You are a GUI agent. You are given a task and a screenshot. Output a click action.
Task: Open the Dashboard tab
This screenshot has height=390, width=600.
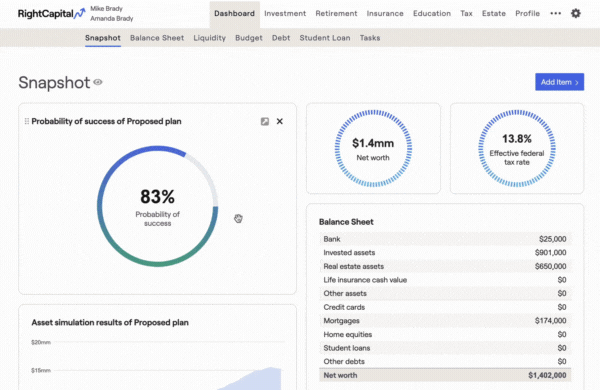point(234,13)
